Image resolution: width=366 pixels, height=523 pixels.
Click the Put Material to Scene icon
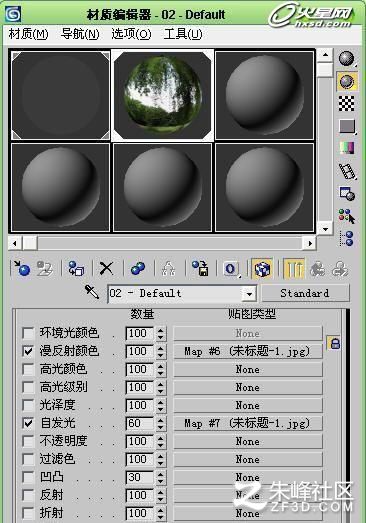[x=45, y=269]
